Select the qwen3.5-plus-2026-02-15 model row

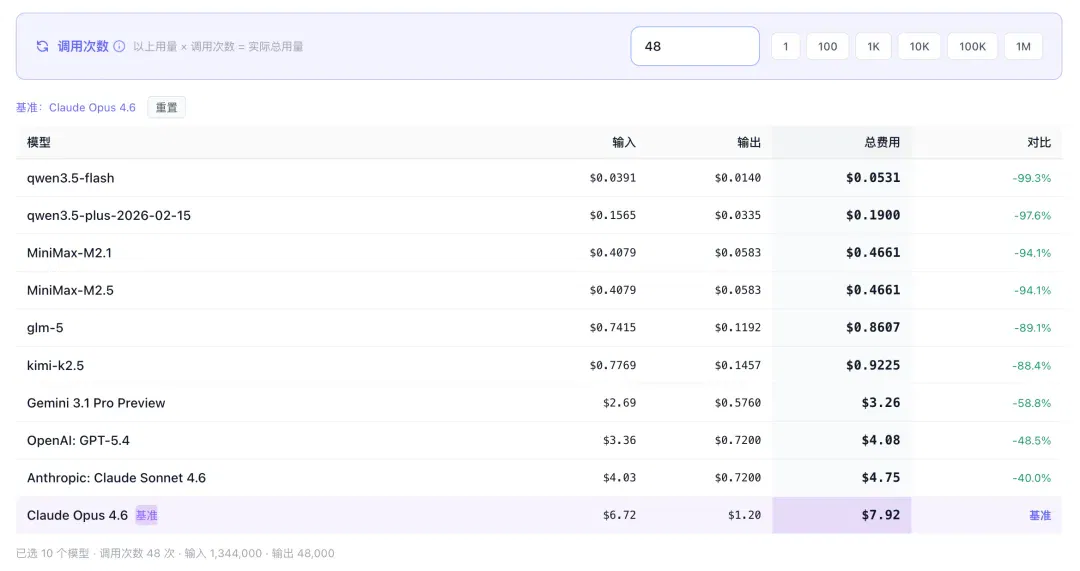(539, 216)
